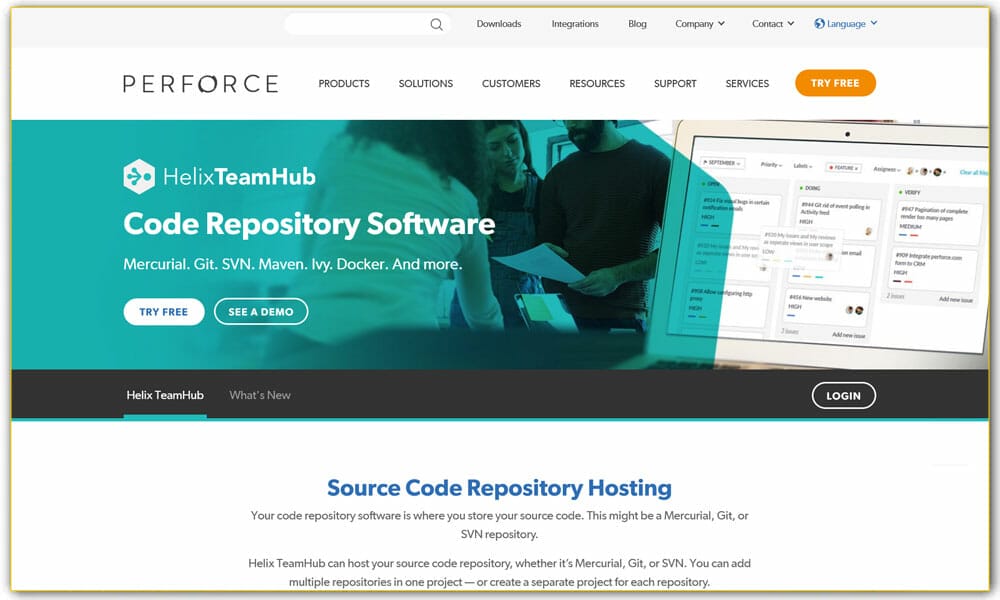Switch to the What's New tab
Viewport: 1000px width, 600px height.
point(260,395)
